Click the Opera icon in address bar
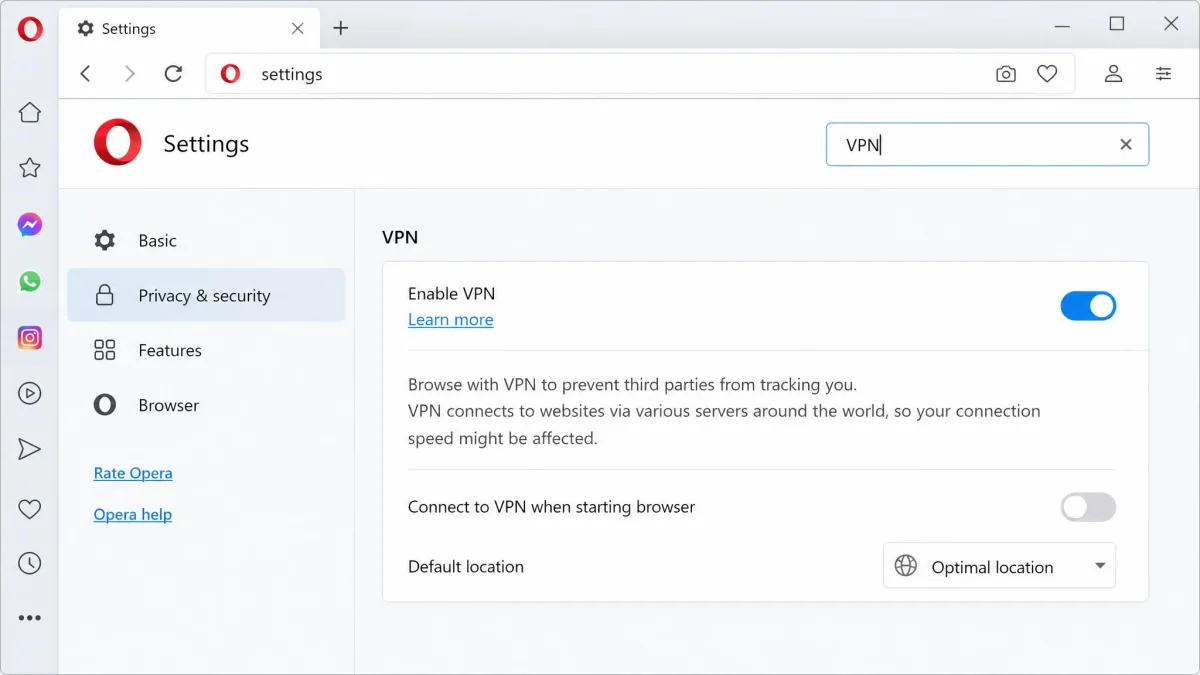Screen dimensions: 1200x675 tap(231, 74)
